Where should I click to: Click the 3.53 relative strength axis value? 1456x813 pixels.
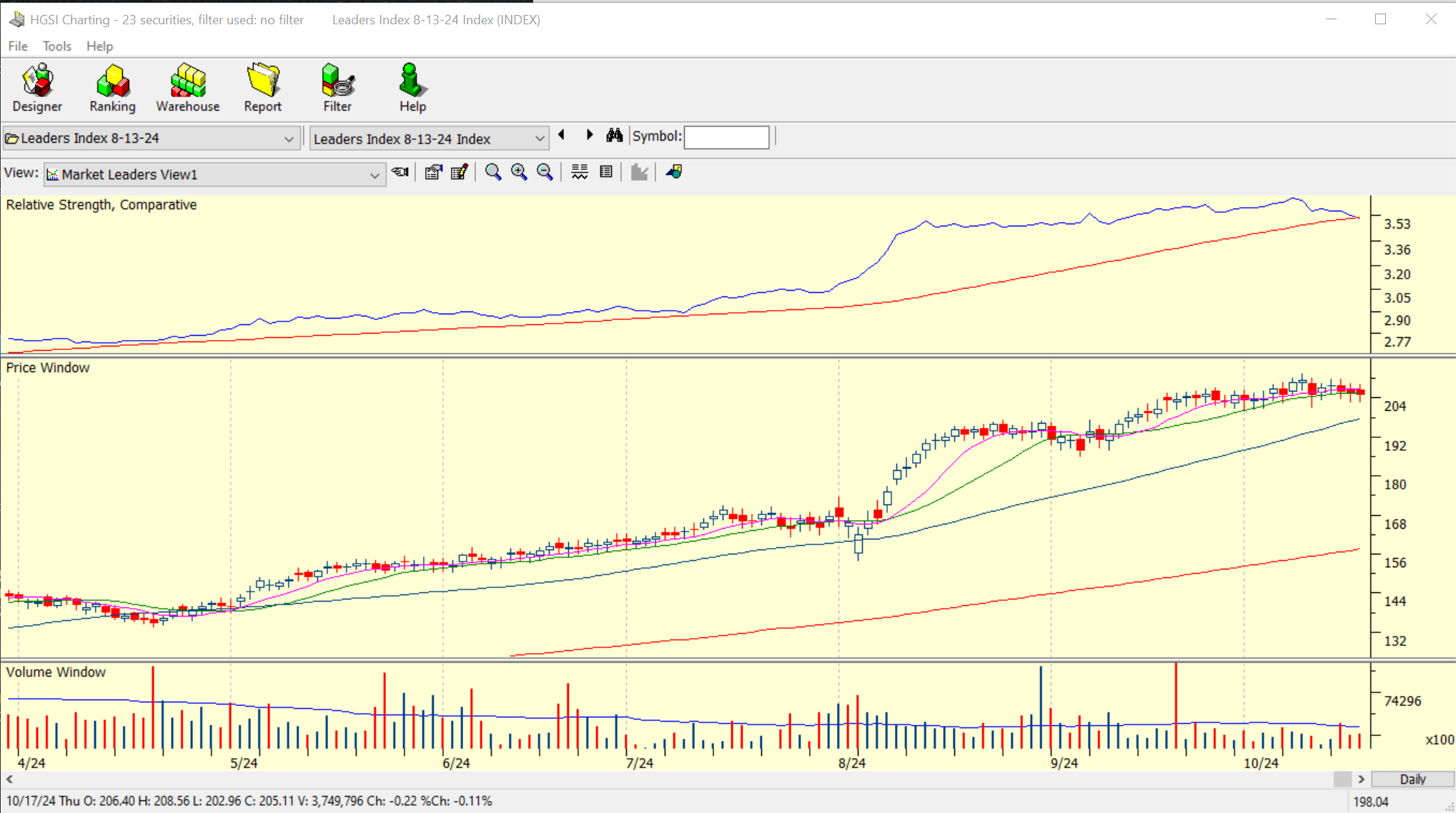tap(1397, 224)
